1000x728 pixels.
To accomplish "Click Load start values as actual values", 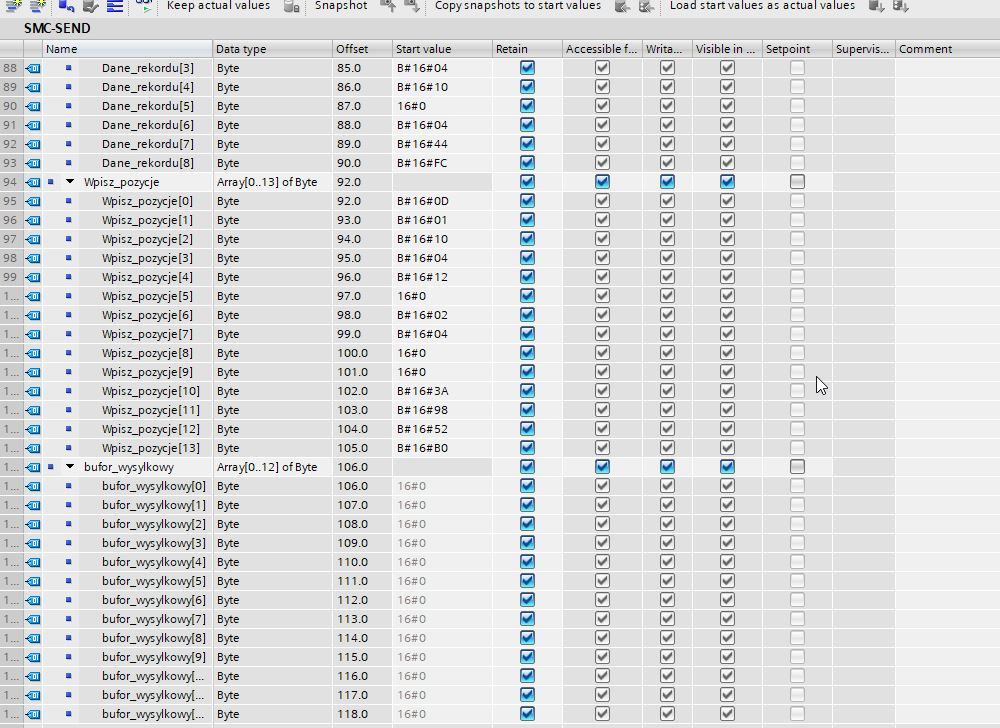I will [762, 6].
